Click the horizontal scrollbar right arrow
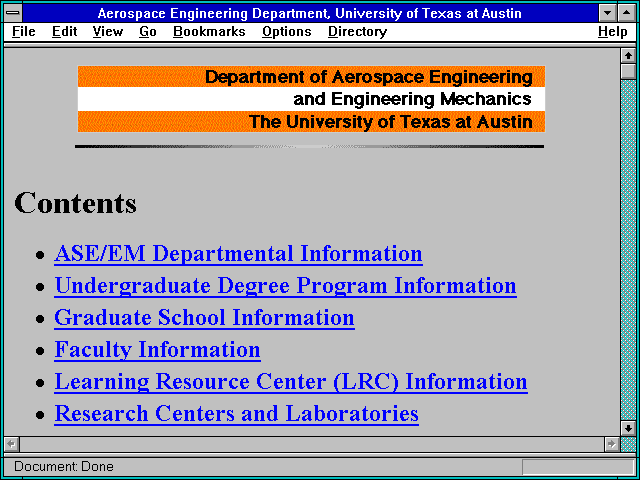This screenshot has width=640, height=480. point(611,444)
